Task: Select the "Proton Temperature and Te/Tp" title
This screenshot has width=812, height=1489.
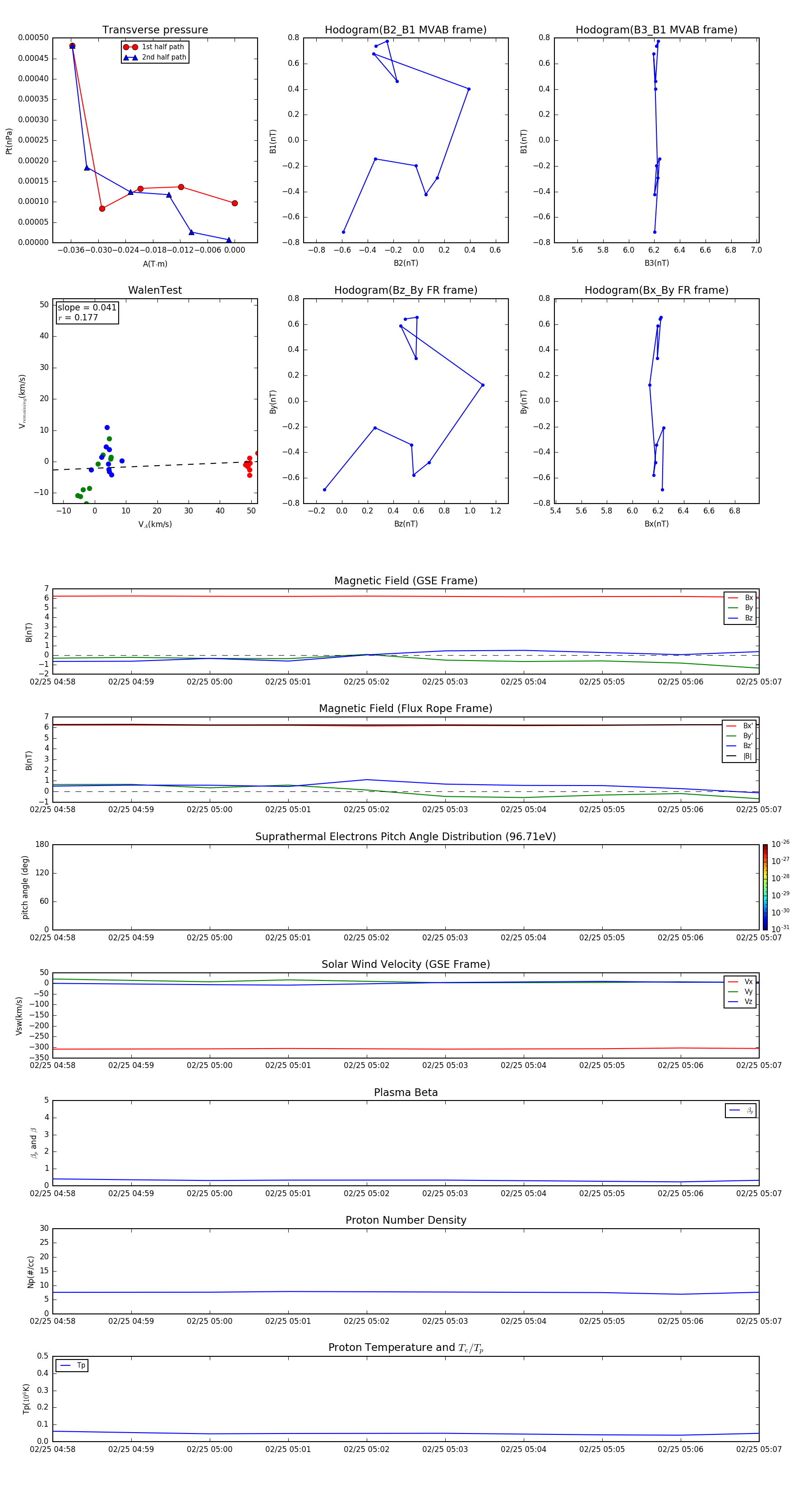Action: (406, 1348)
